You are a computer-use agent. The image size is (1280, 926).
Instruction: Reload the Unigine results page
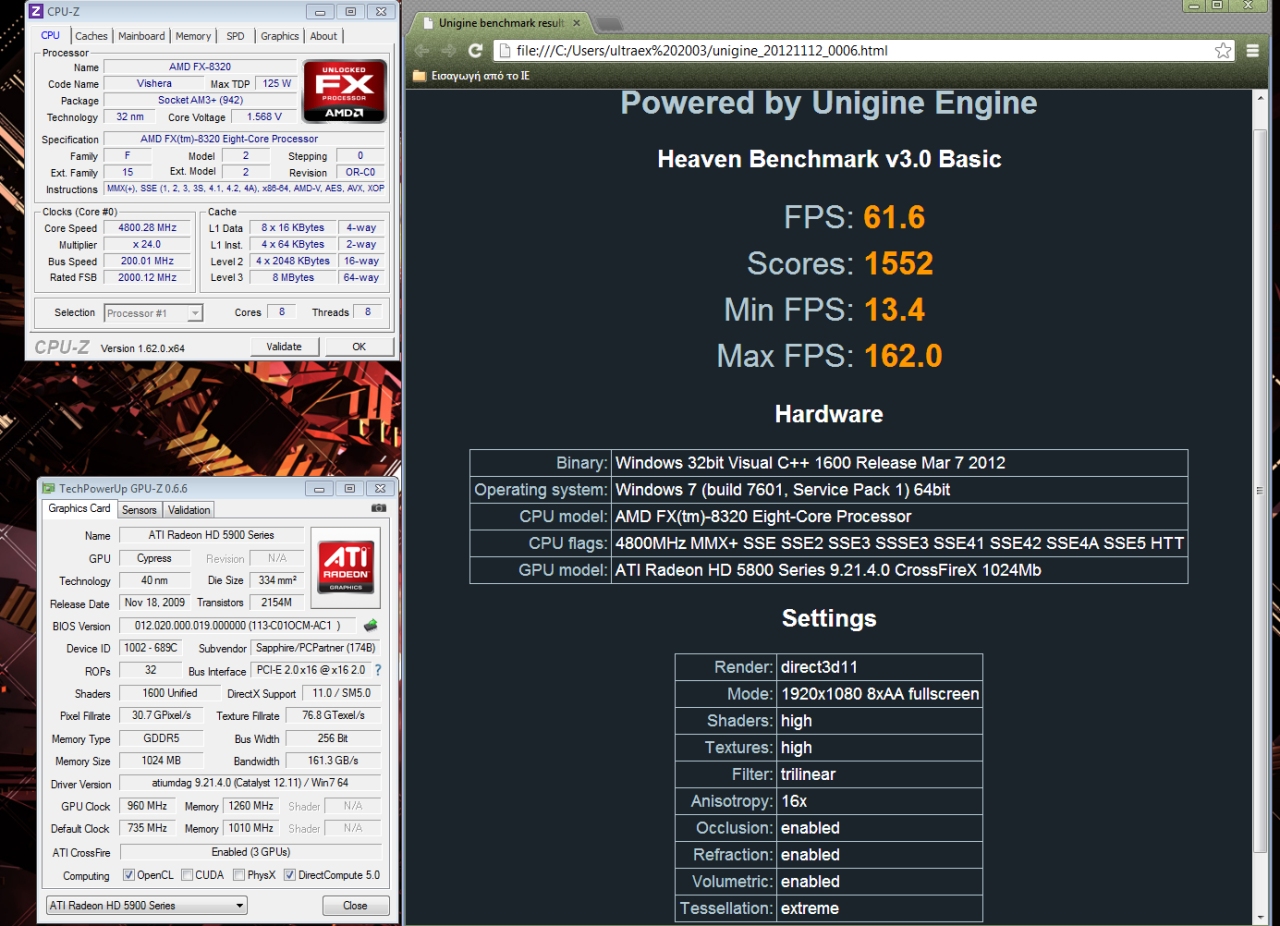(476, 50)
